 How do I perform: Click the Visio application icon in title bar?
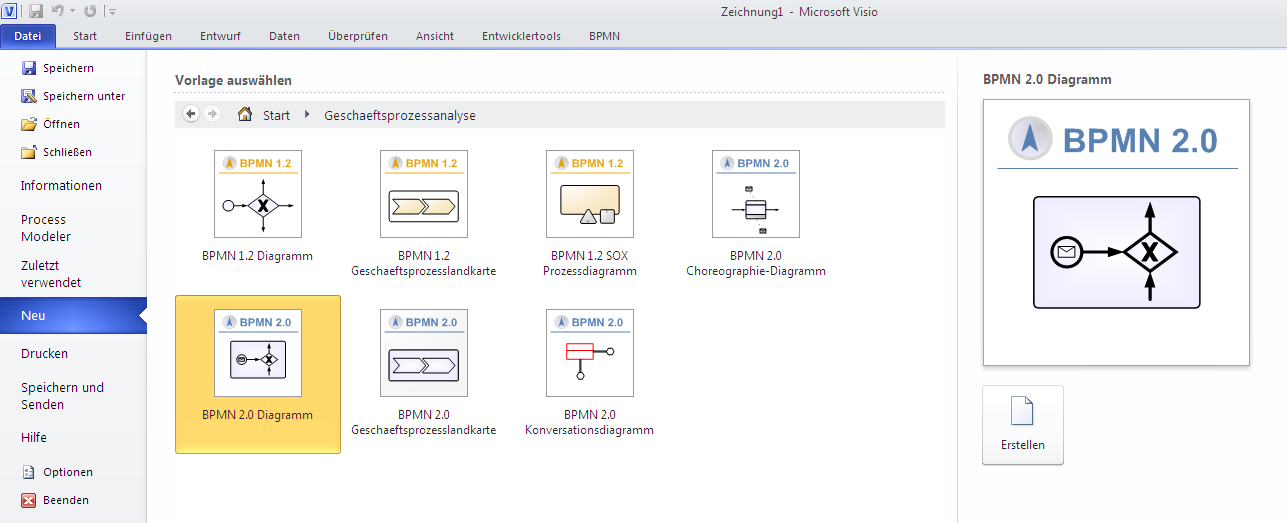coord(11,11)
